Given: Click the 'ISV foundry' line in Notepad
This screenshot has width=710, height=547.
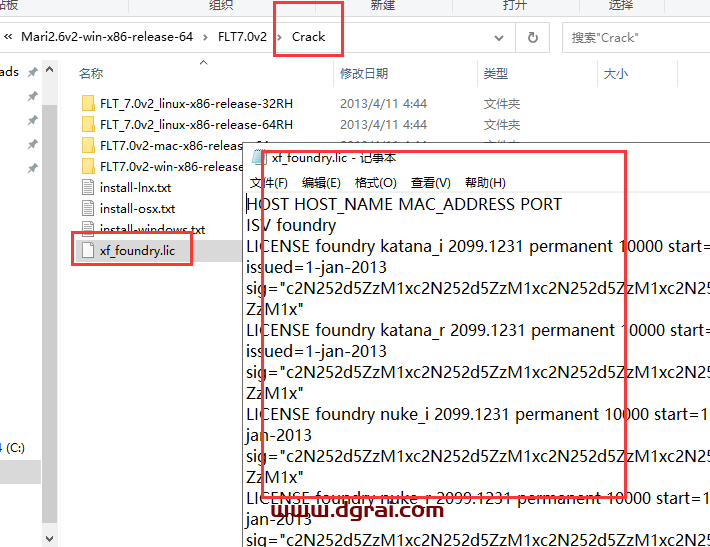Looking at the screenshot, I should click(291, 225).
